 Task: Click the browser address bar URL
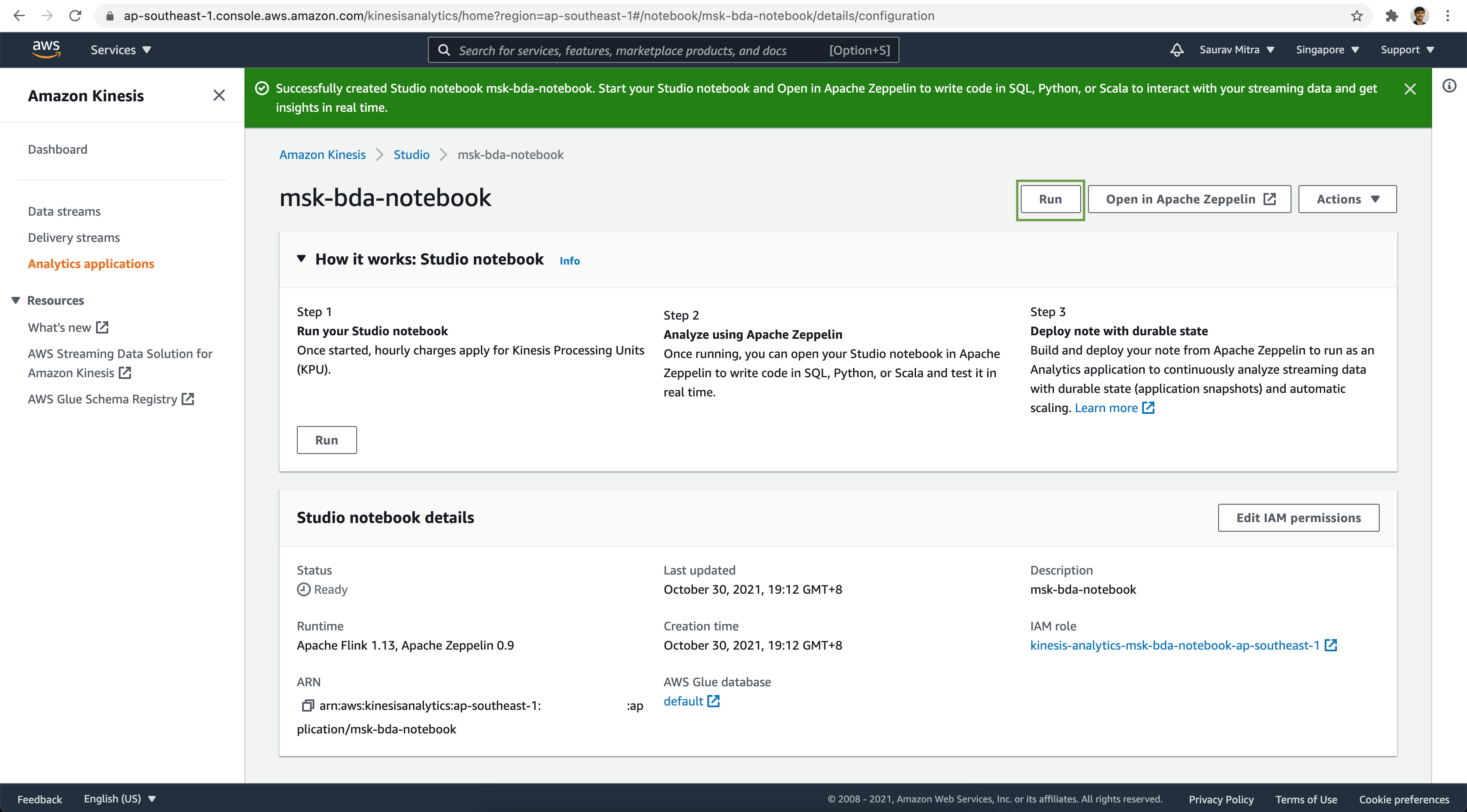pos(528,16)
